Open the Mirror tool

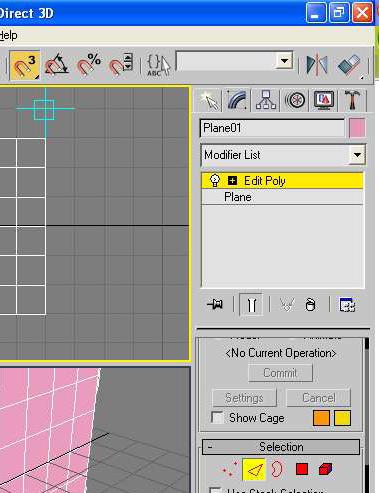pyautogui.click(x=317, y=65)
